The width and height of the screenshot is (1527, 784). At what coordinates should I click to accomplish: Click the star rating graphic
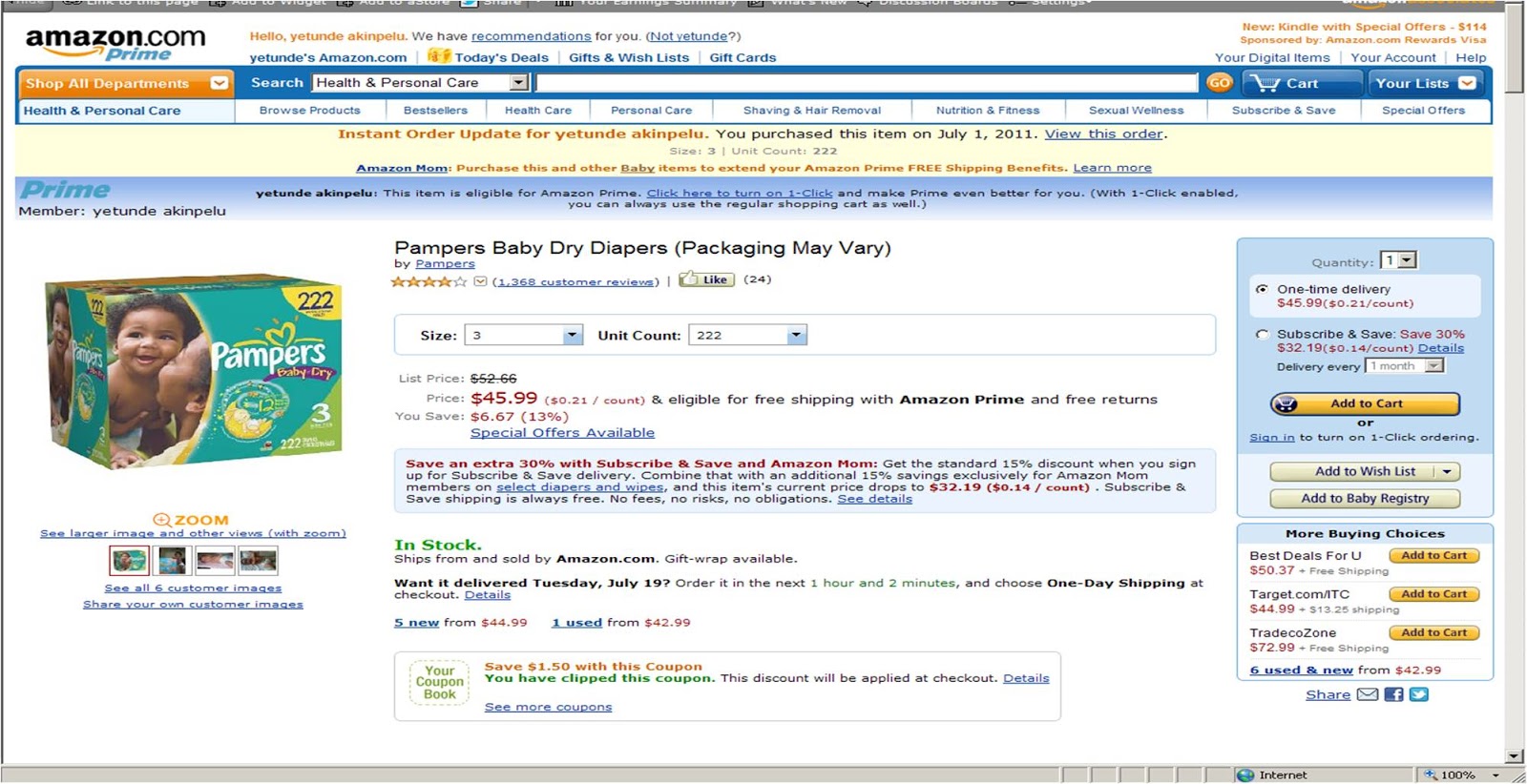[429, 281]
